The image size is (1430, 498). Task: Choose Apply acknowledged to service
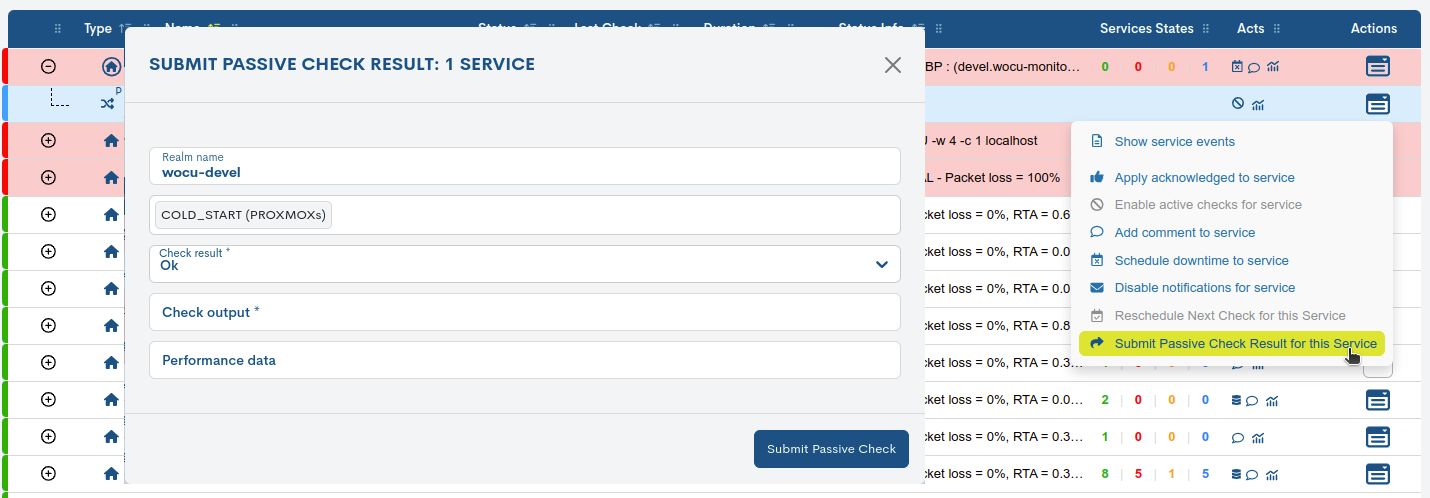tap(1204, 178)
